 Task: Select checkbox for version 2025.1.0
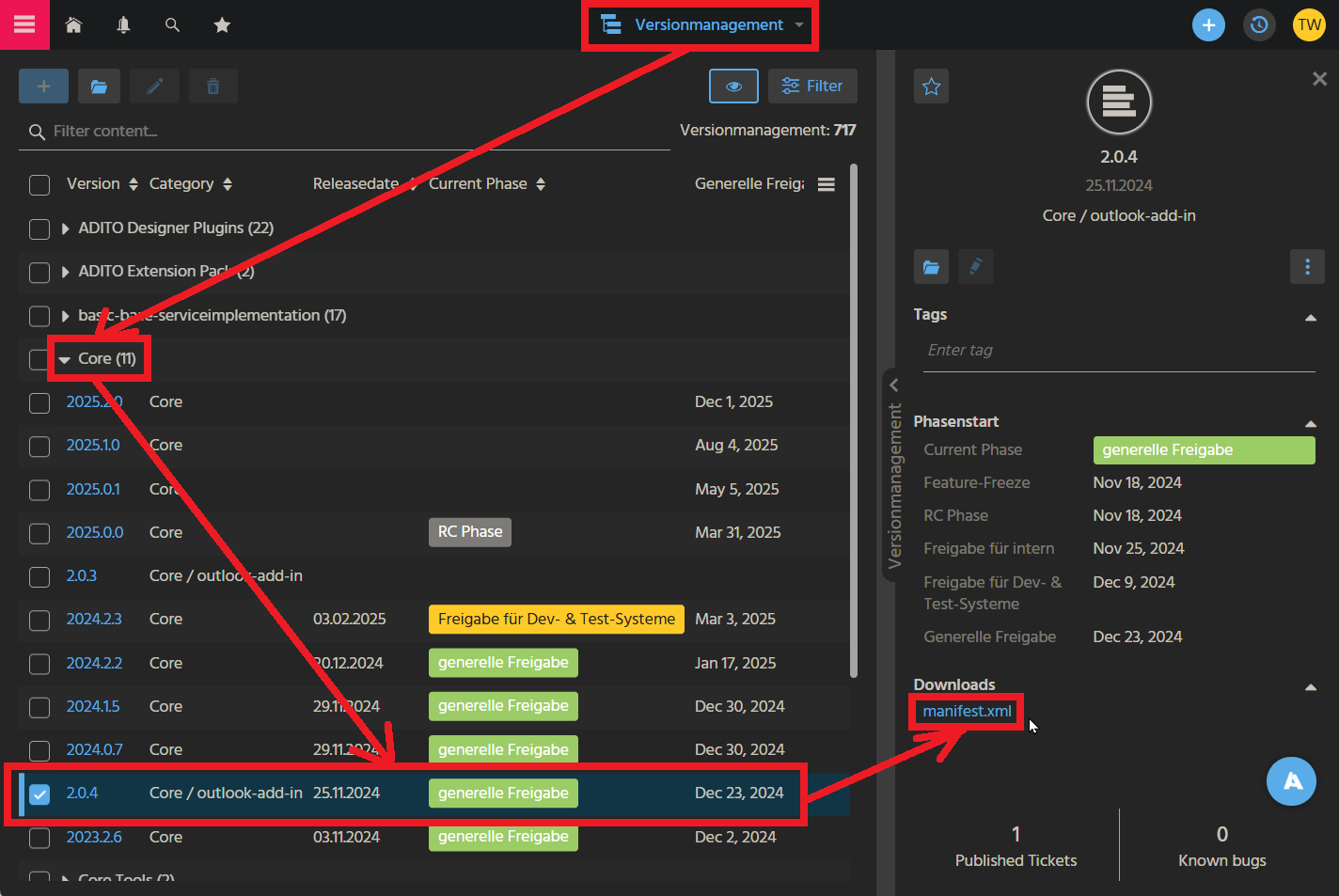tap(39, 446)
